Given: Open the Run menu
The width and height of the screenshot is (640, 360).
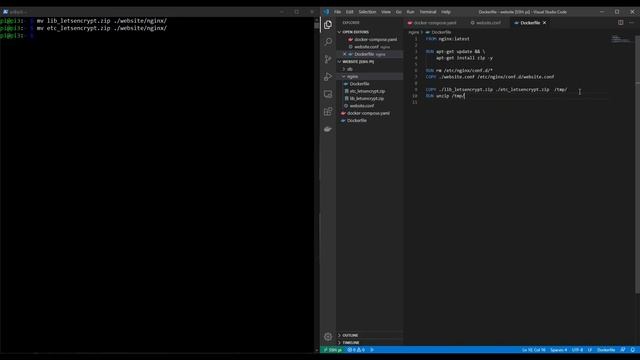Looking at the screenshot, I should [411, 12].
